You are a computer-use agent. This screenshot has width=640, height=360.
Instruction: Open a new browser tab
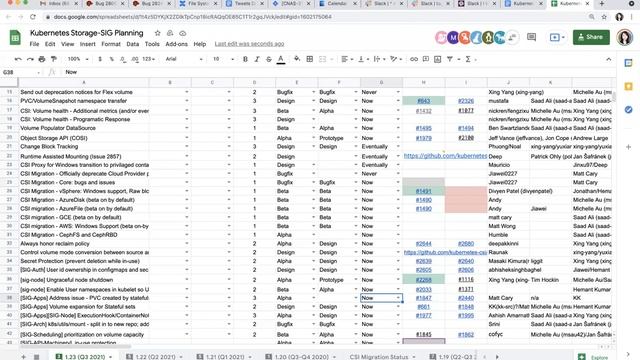602,4
